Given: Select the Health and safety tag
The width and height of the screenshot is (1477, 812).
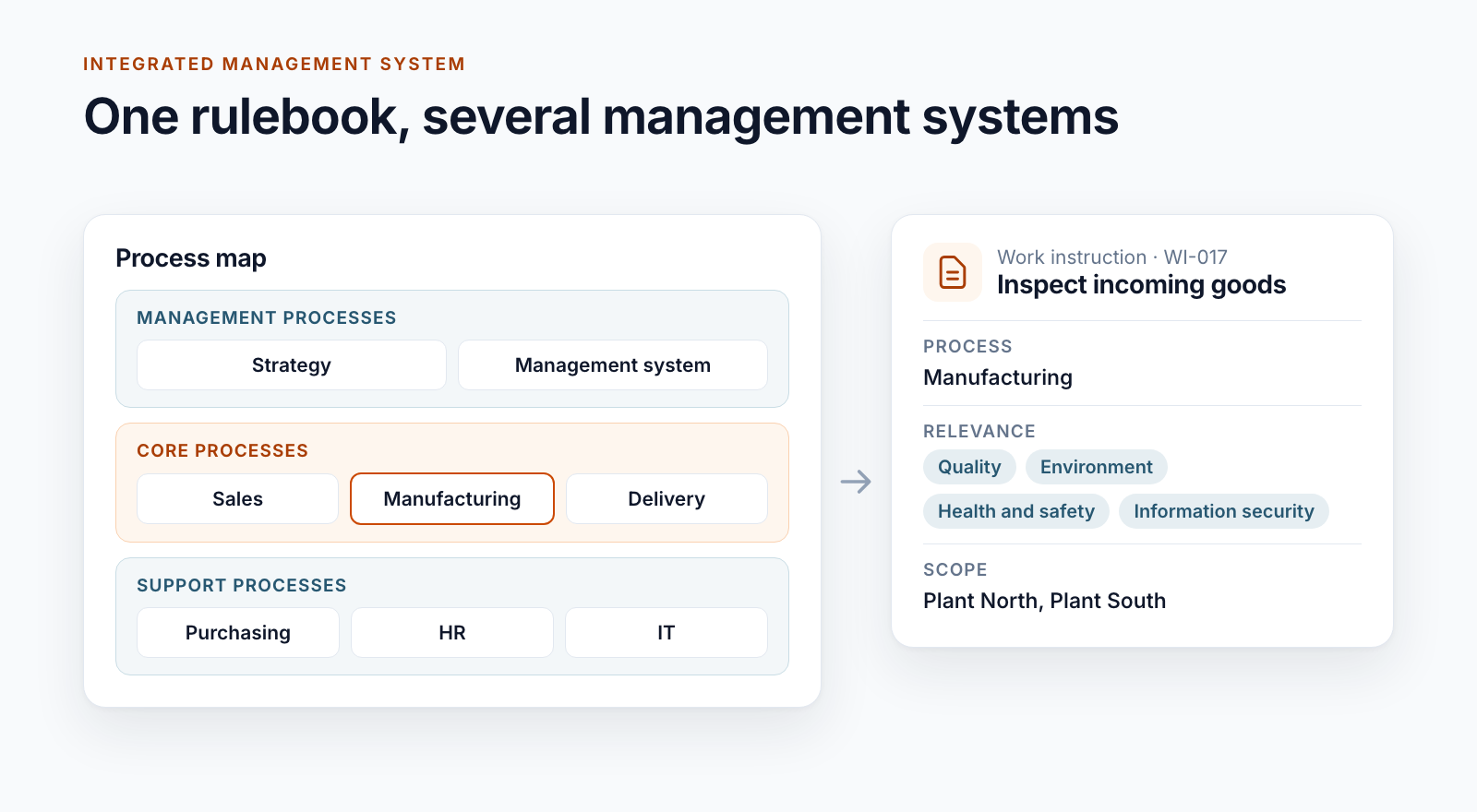Looking at the screenshot, I should (x=1016, y=511).
